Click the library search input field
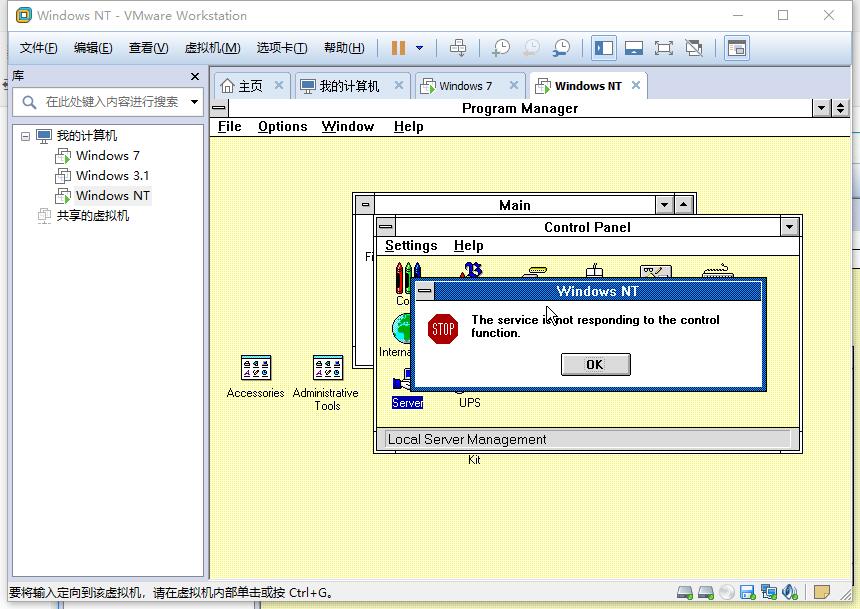 (112, 102)
